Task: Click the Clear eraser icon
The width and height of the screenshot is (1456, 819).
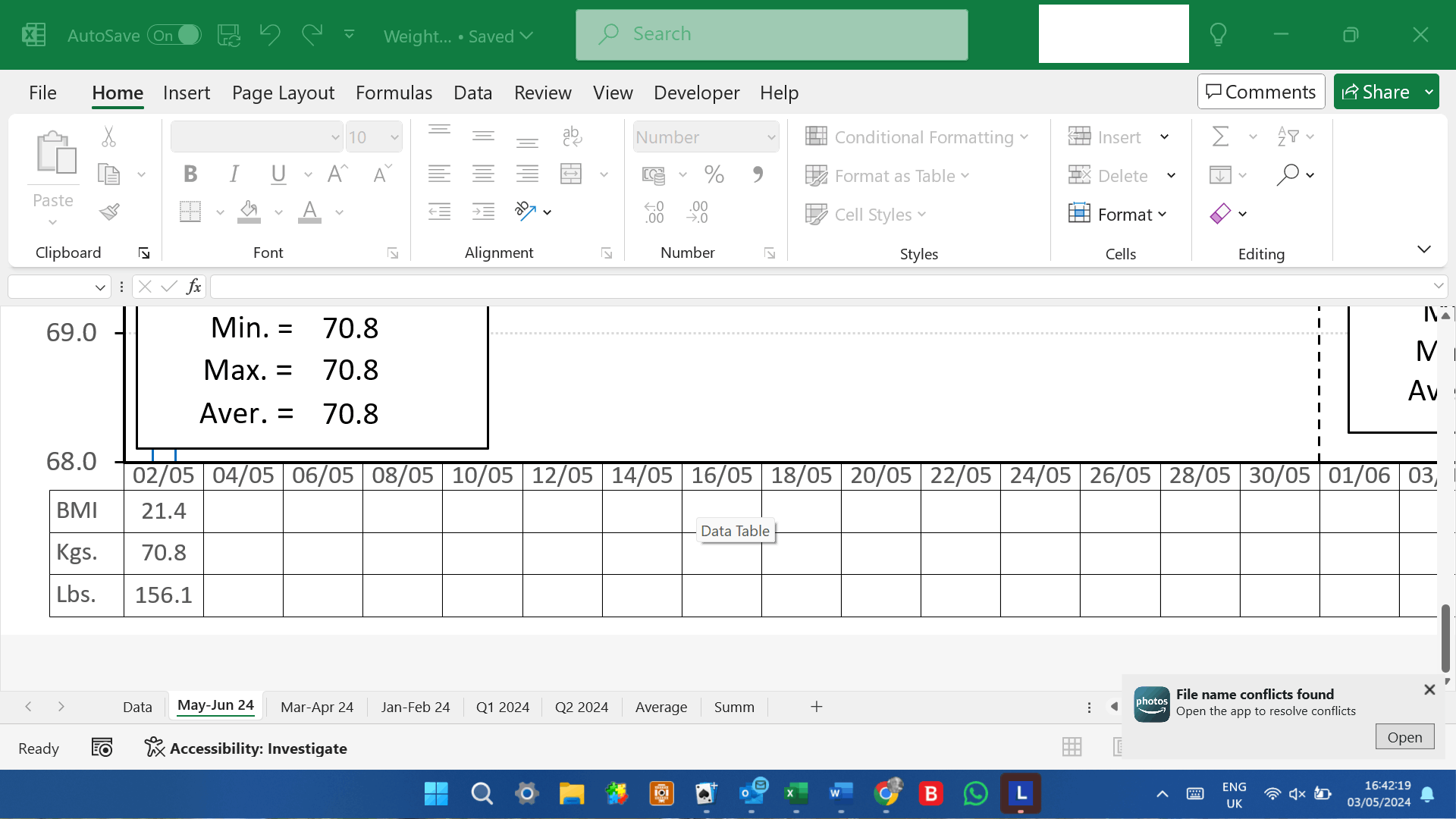Action: [1220, 214]
